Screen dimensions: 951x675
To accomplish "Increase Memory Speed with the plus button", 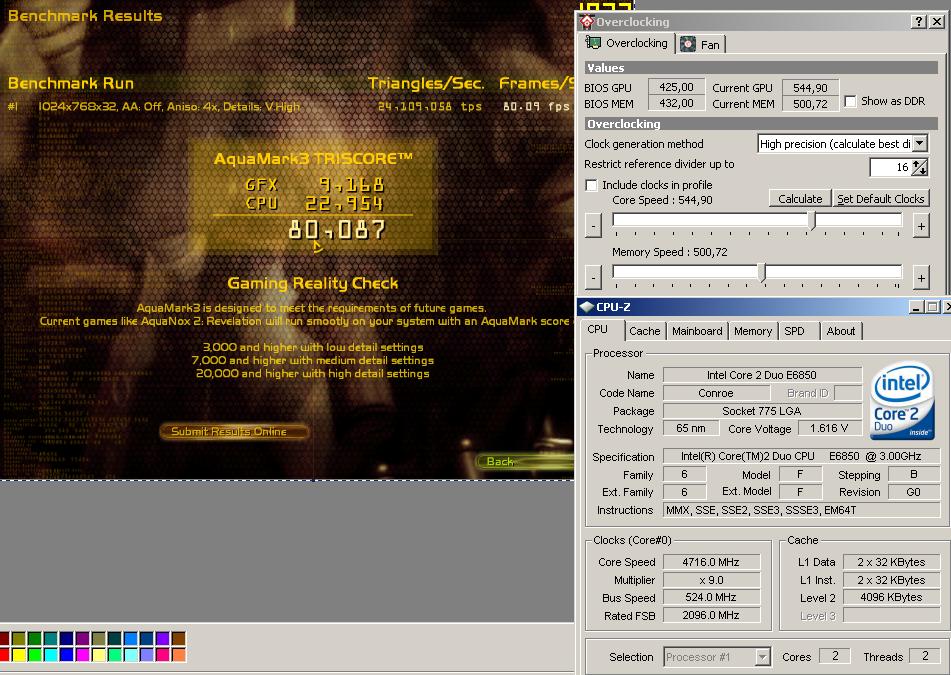I will point(921,278).
